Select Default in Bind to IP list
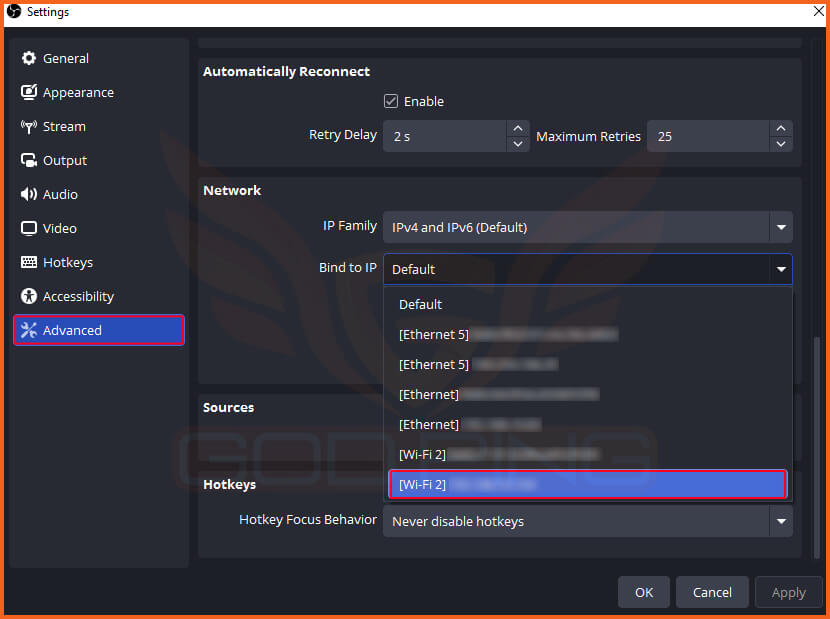Viewport: 830px width, 619px height. coord(420,305)
